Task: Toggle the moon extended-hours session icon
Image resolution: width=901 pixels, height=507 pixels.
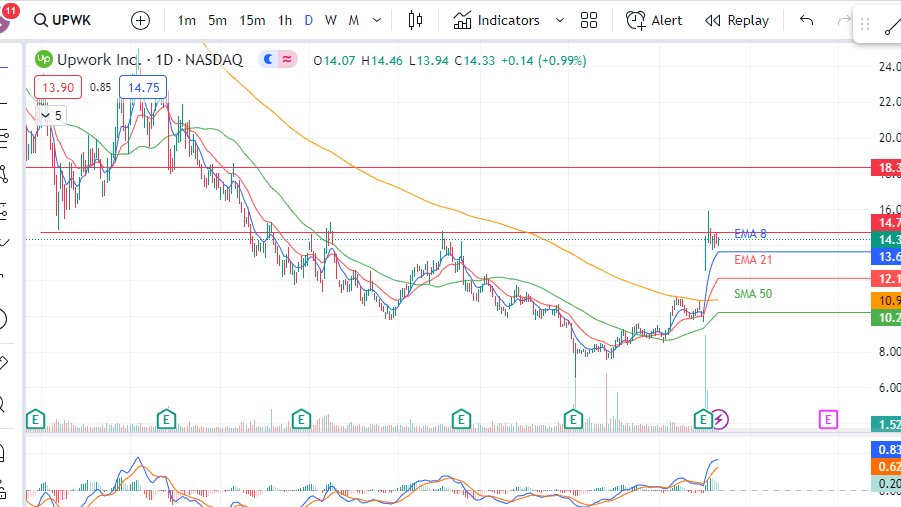Action: (x=268, y=59)
